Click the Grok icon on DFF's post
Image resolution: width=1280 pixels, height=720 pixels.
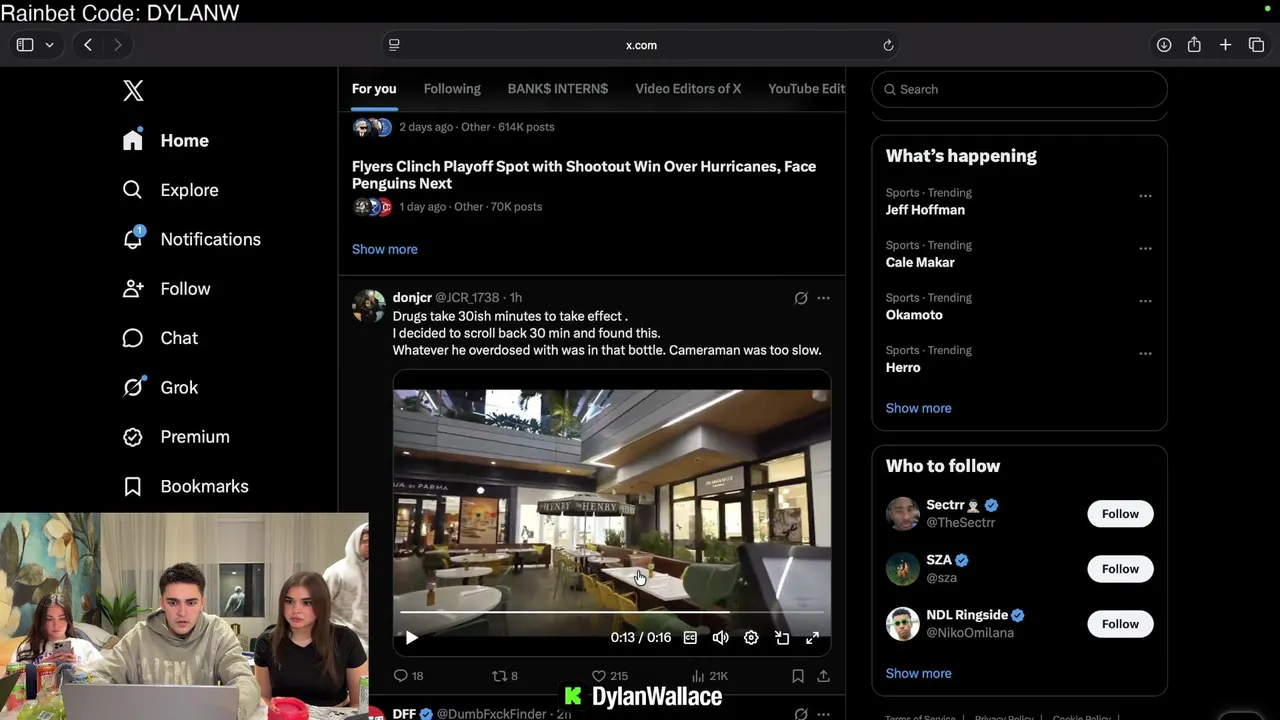coord(801,714)
